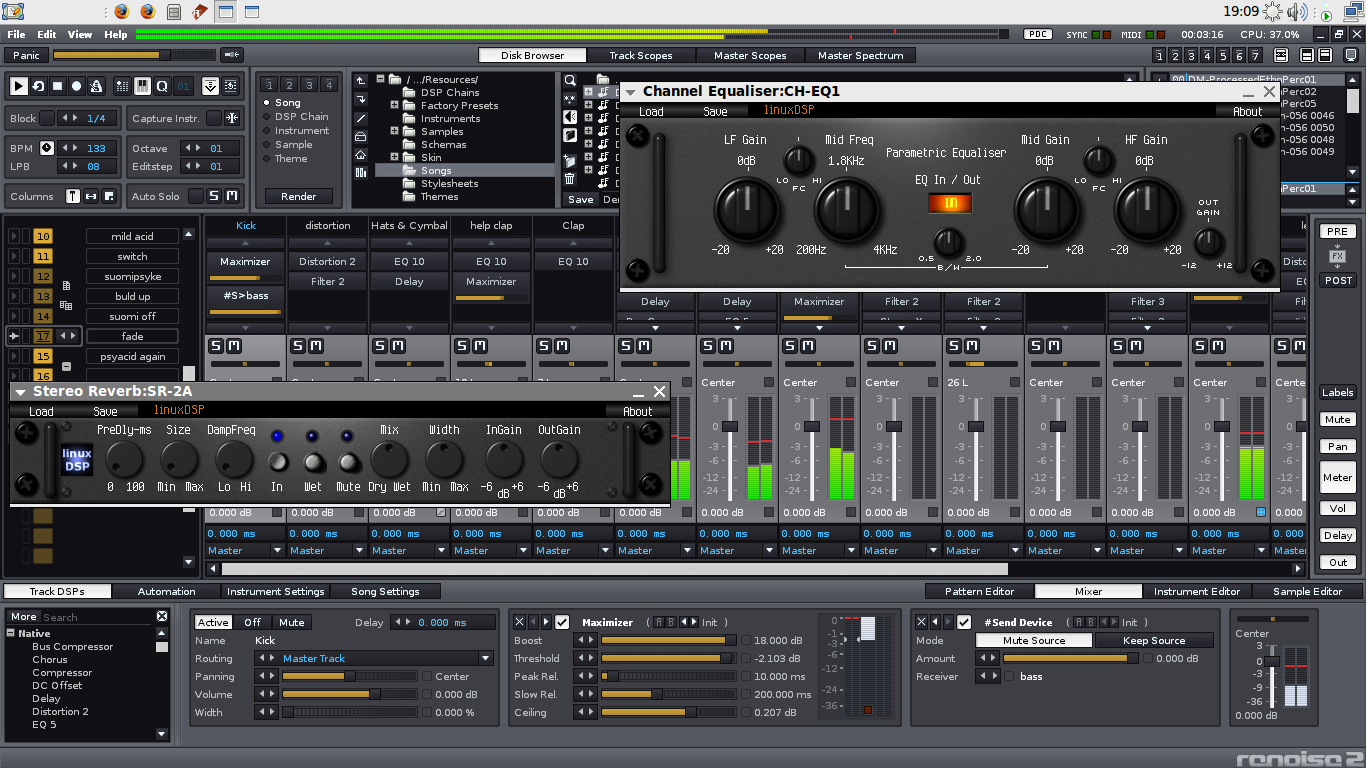Click the create-new-folder icon in disk browser
The height and width of the screenshot is (768, 1366).
point(570,159)
